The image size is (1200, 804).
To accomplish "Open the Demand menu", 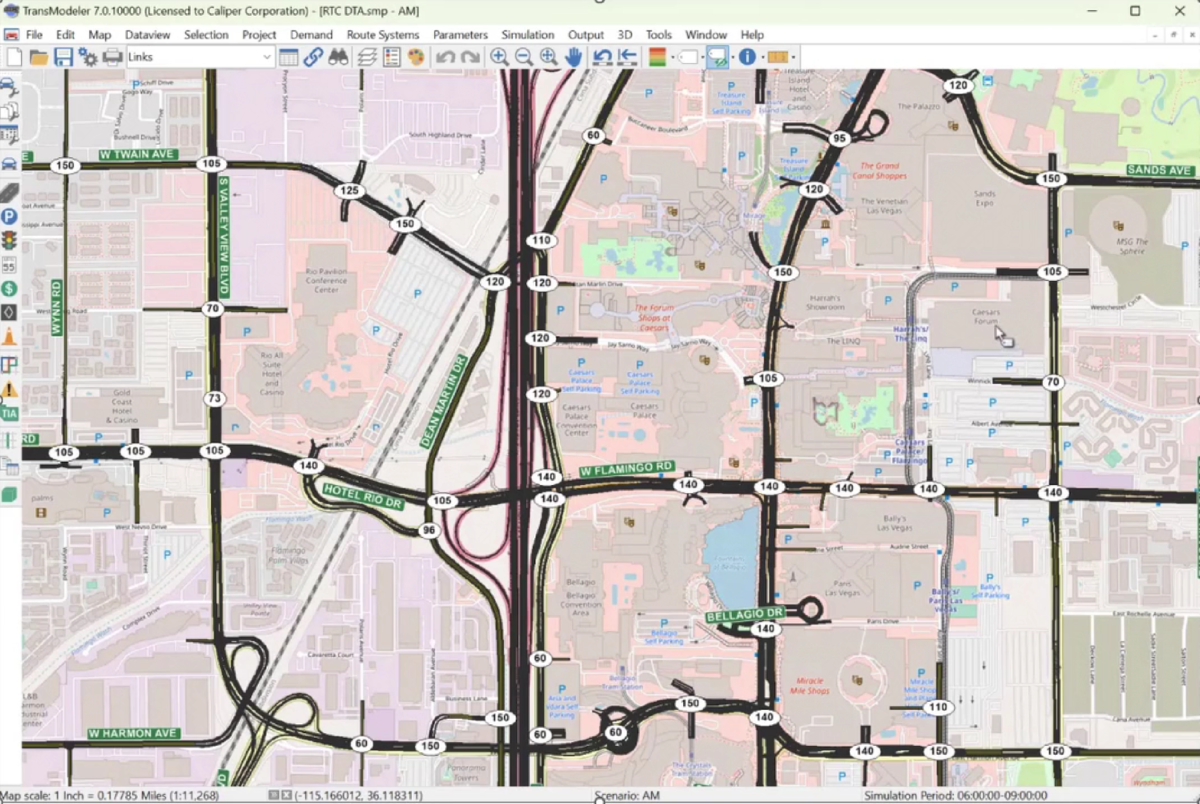I will (x=311, y=35).
